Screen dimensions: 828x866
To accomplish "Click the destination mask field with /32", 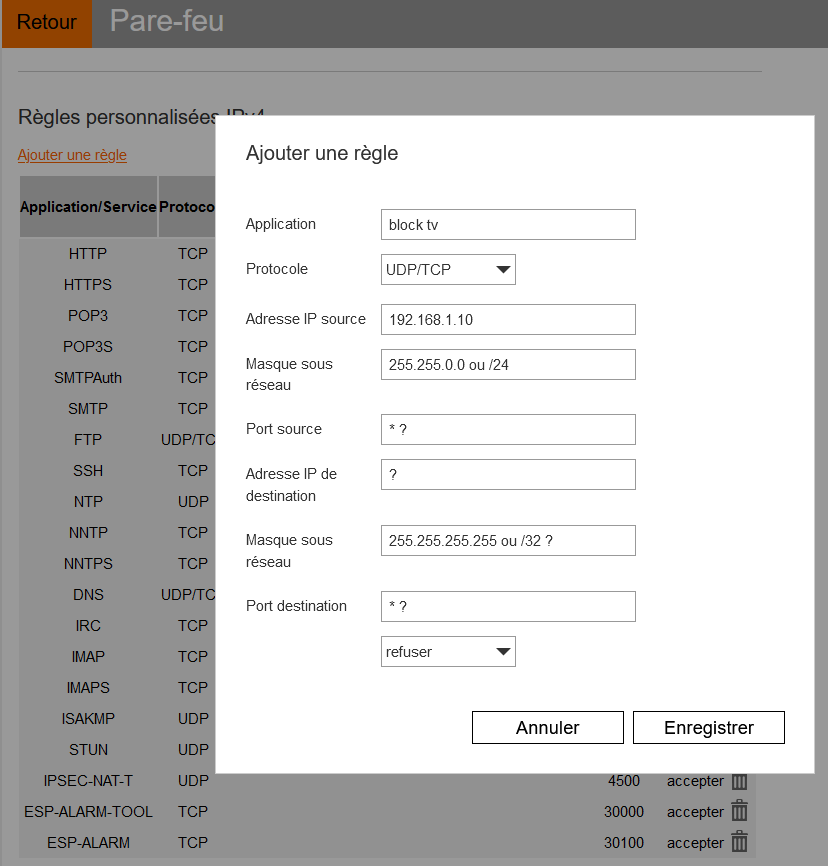I will [x=508, y=541].
